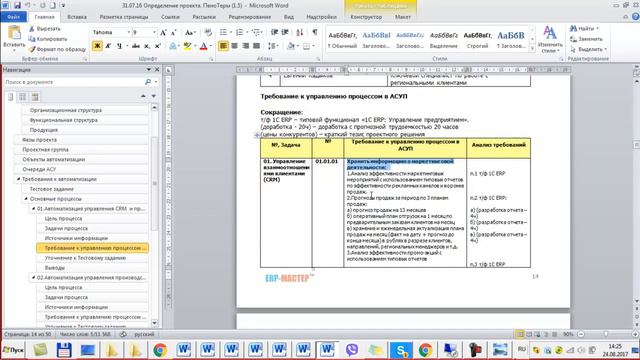Apply the Обычный (Normal) style
640x360 pixels.
point(342,40)
